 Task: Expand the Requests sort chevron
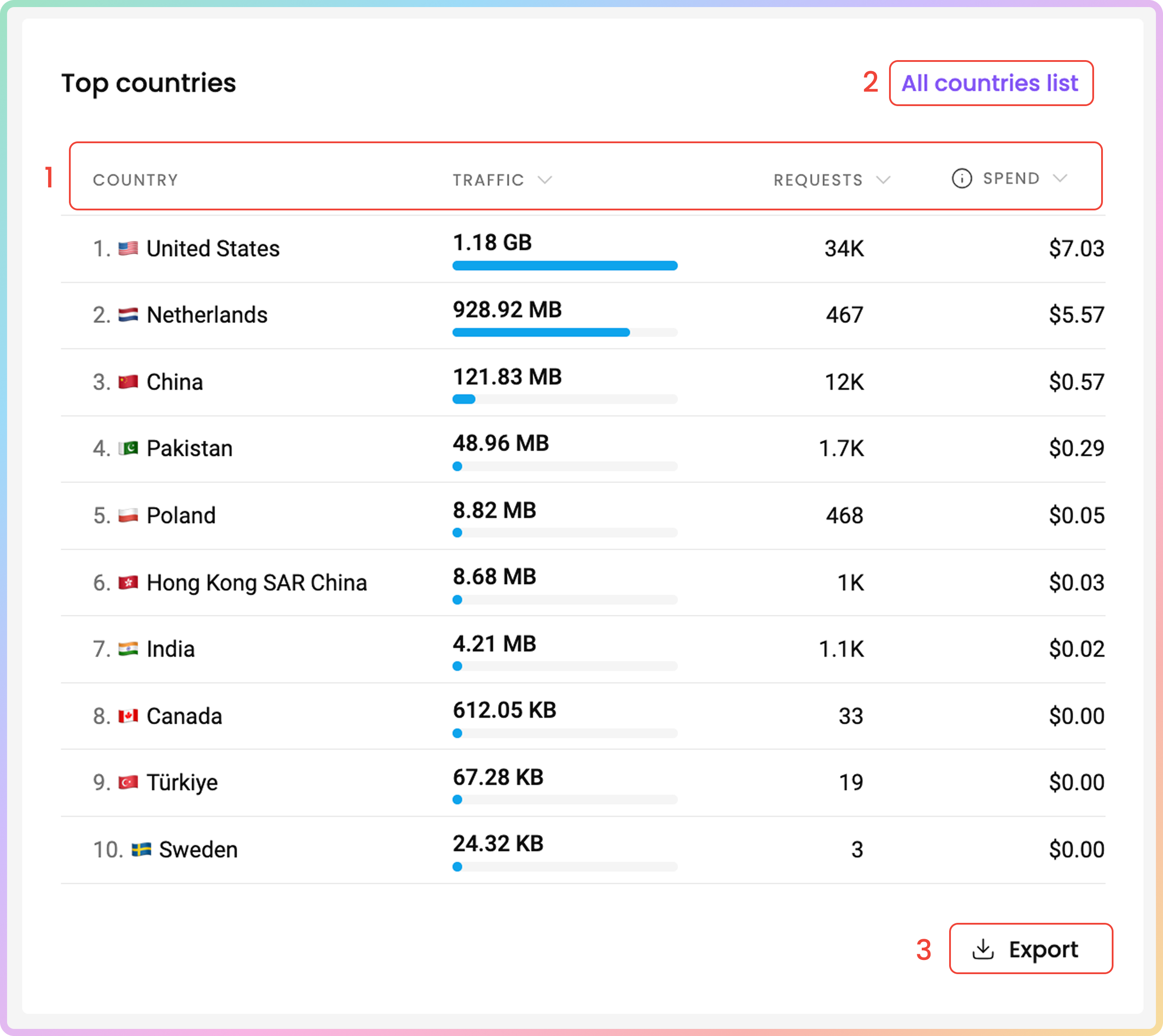point(882,180)
